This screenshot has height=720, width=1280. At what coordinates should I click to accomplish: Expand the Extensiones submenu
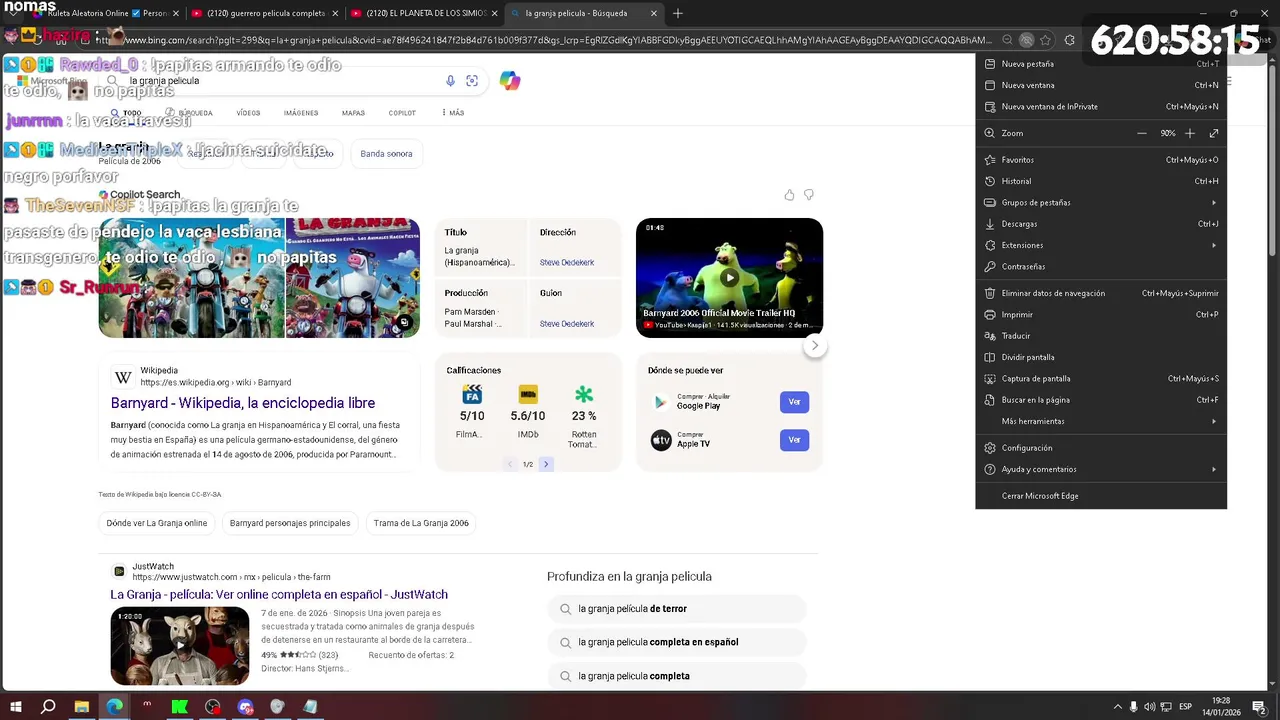click(1101, 245)
